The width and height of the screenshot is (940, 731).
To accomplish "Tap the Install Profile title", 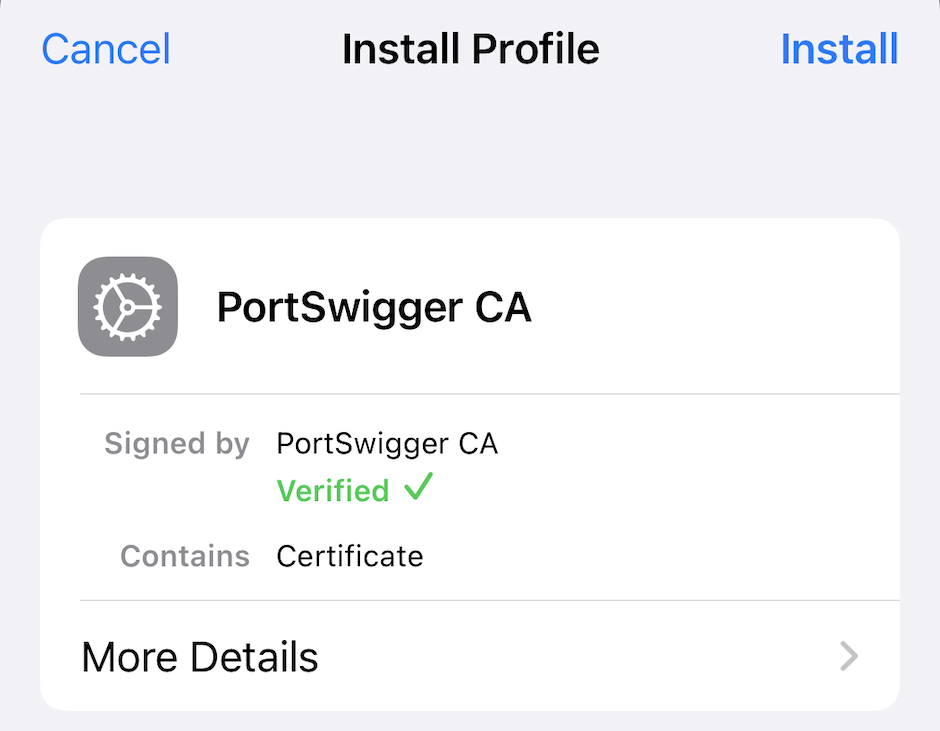I will [x=470, y=48].
